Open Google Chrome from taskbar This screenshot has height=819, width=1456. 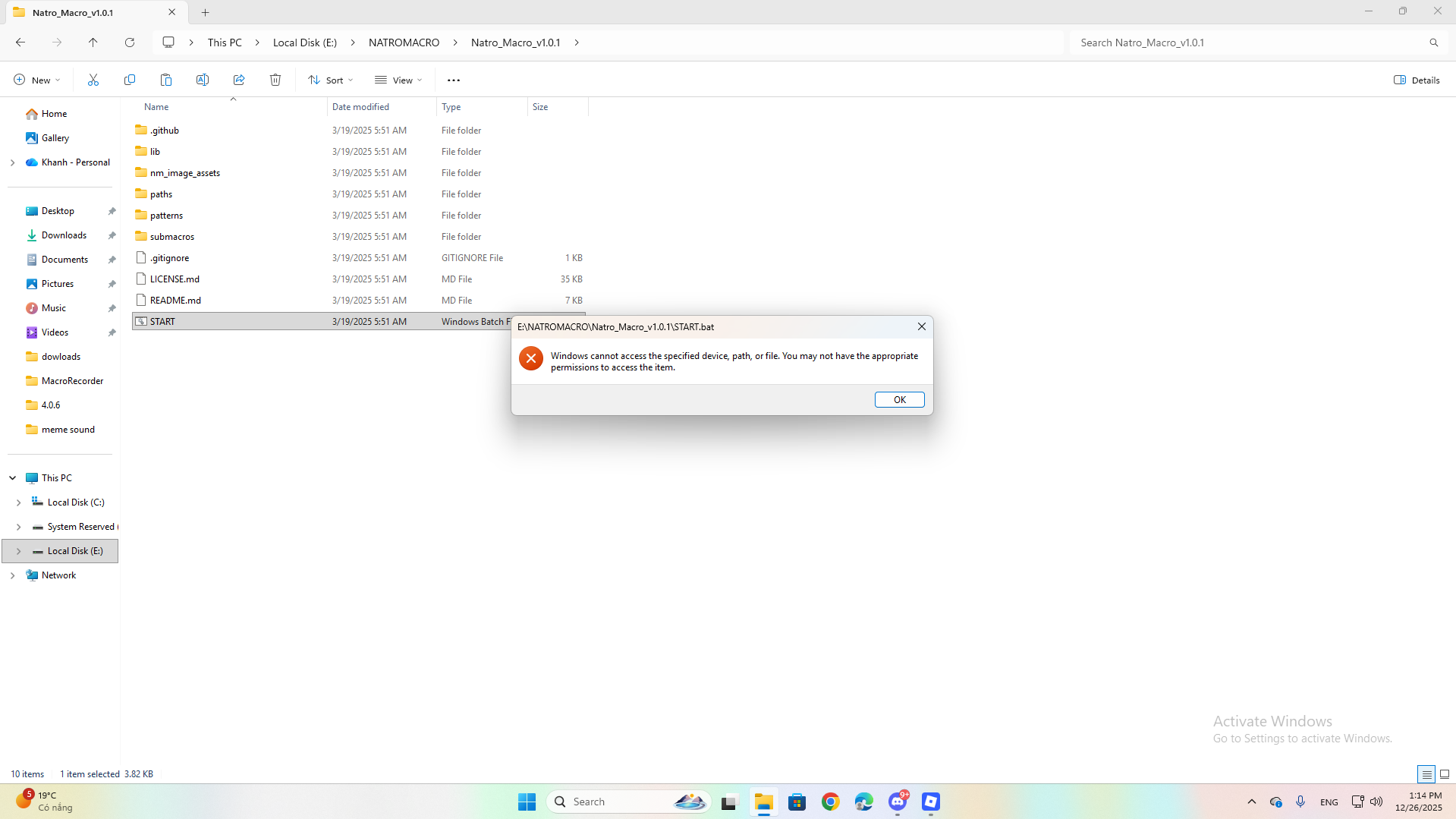click(830, 802)
